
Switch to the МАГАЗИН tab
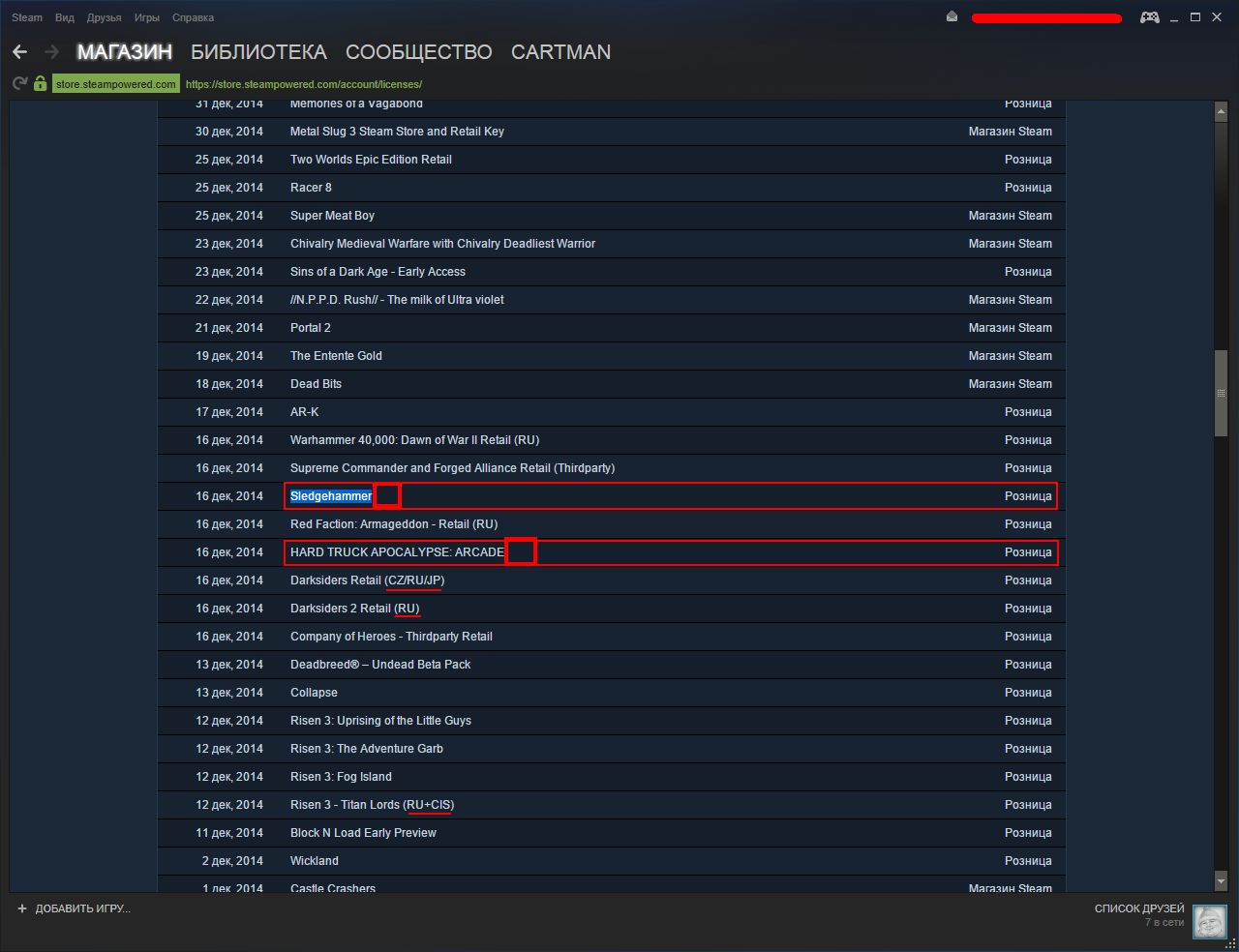(x=125, y=52)
